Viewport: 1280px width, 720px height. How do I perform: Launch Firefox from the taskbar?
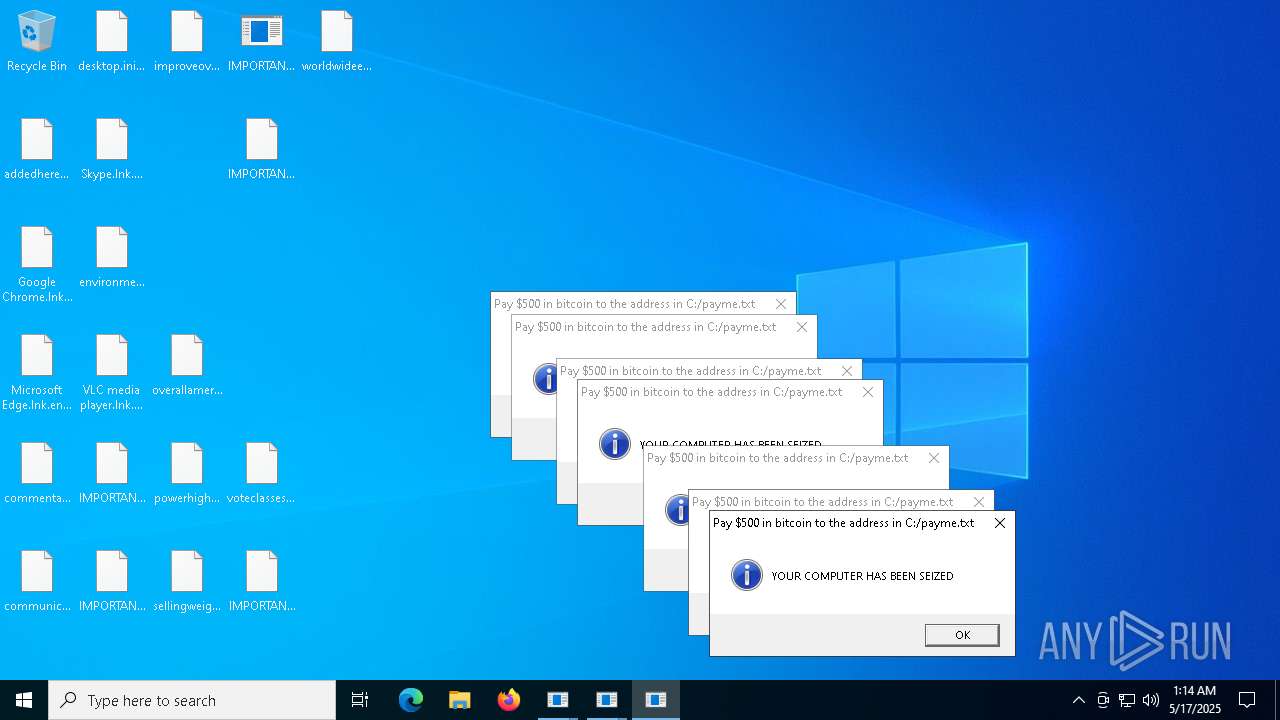point(509,700)
